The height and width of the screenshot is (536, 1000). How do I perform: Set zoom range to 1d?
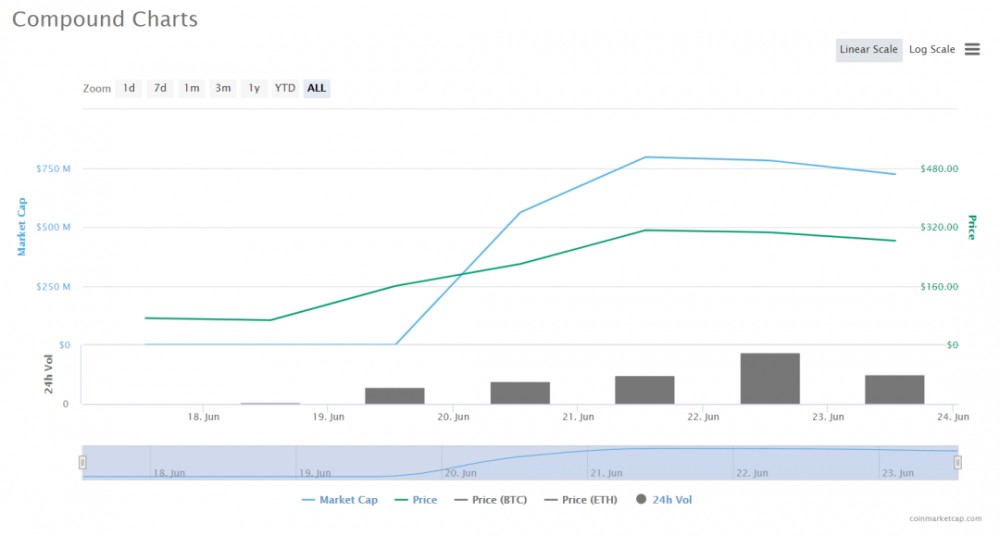129,88
